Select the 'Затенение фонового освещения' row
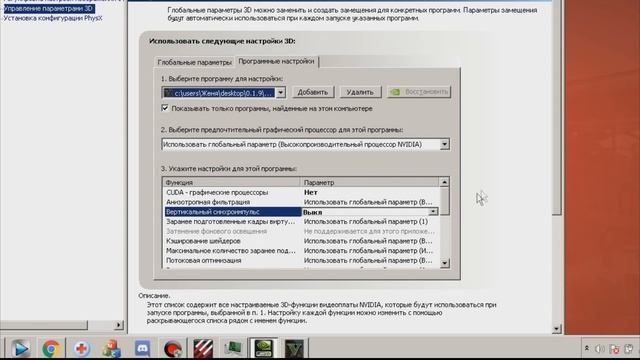 [x=301, y=231]
